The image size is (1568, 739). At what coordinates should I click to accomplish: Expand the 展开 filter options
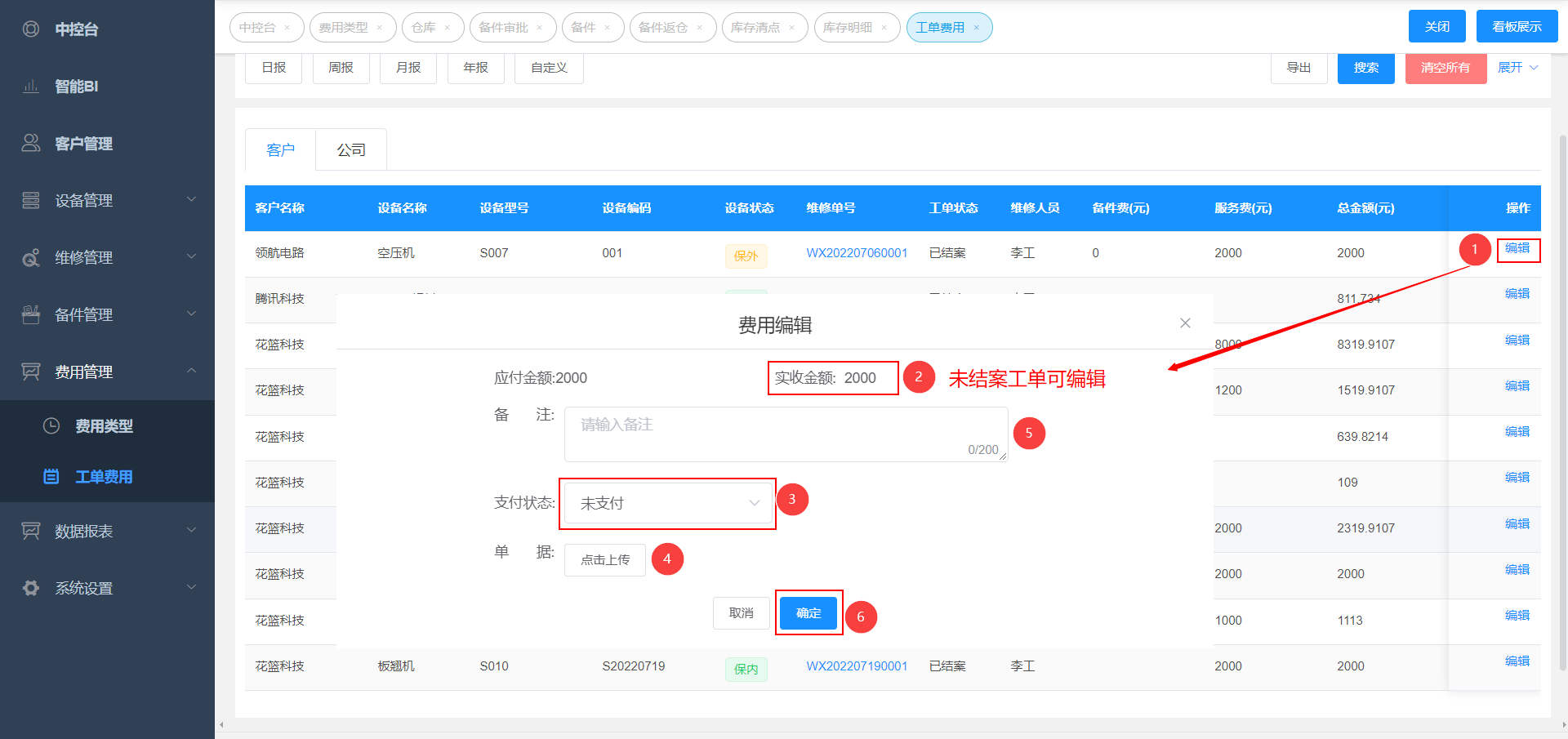(1517, 68)
